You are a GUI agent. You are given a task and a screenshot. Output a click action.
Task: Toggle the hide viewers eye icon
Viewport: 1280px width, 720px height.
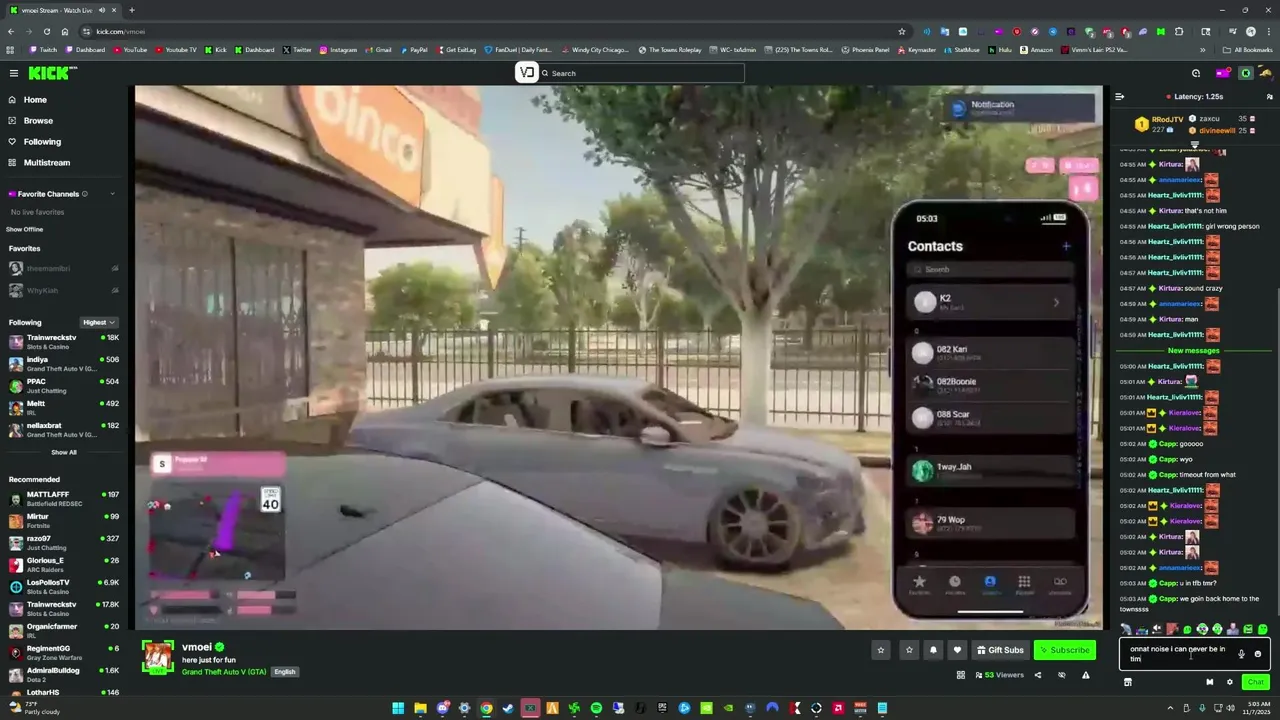(1062, 675)
